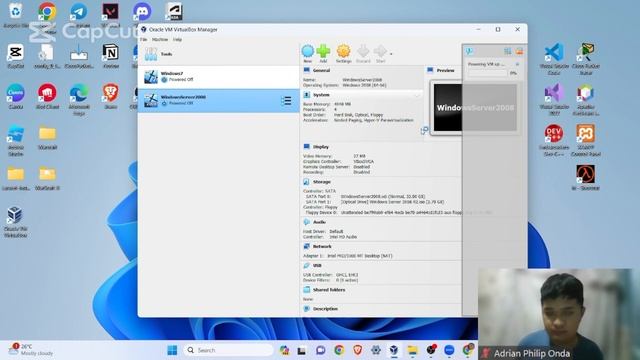Select the Windows7 virtual machine
Screen dimensions: 640x360
(x=219, y=77)
